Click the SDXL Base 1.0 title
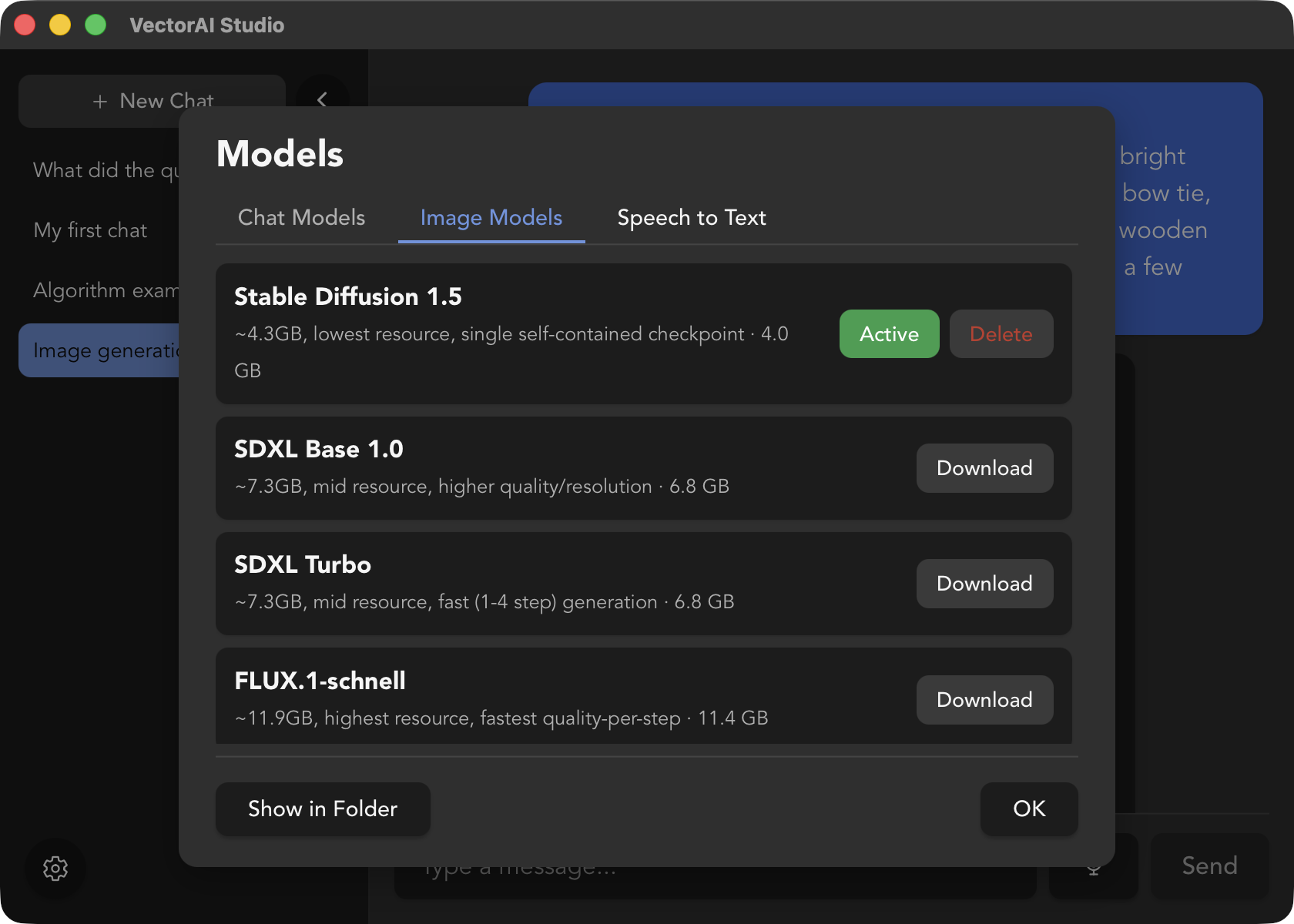Screen dimensions: 1294x924 [x=319, y=449]
